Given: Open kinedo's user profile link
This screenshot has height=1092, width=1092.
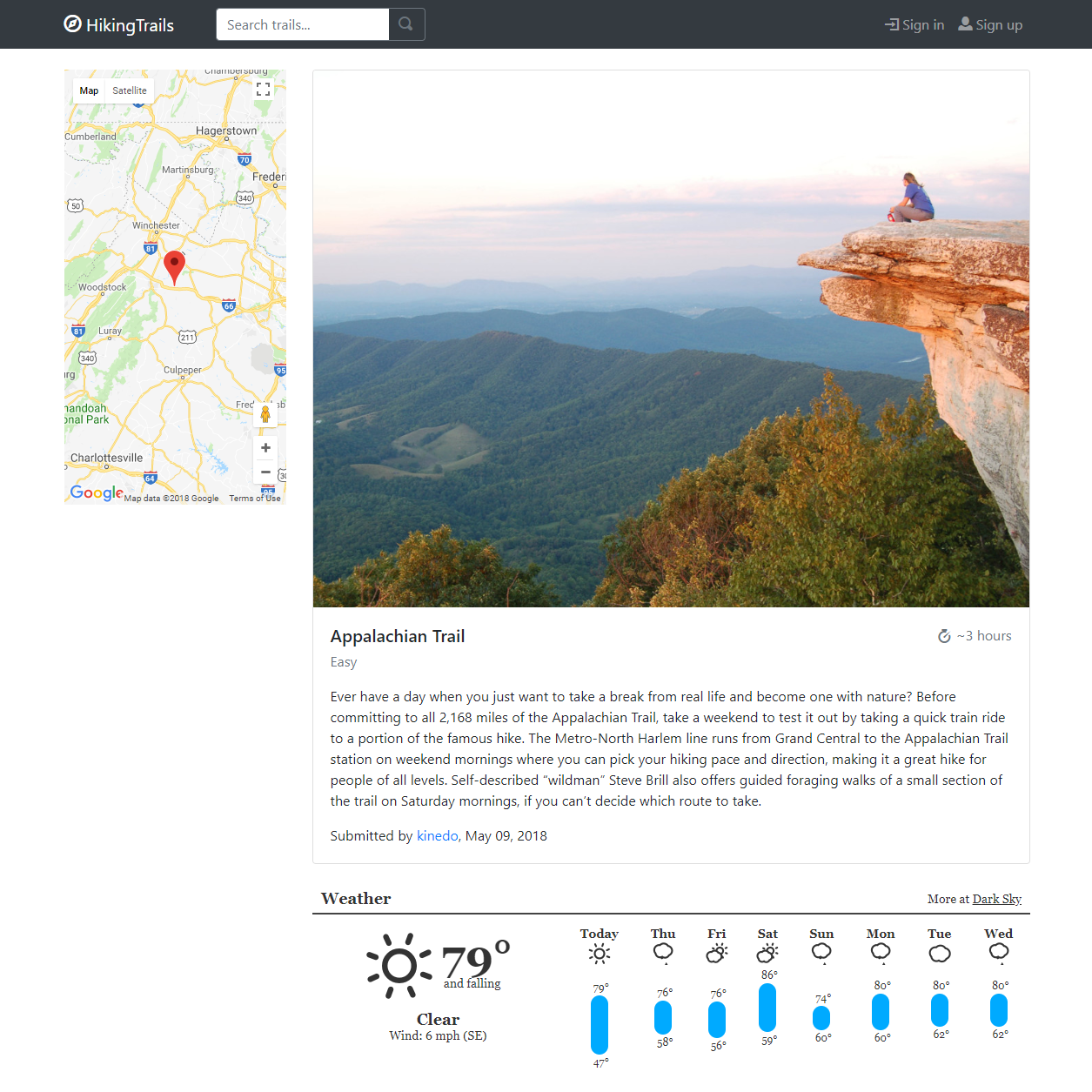Looking at the screenshot, I should pos(437,835).
